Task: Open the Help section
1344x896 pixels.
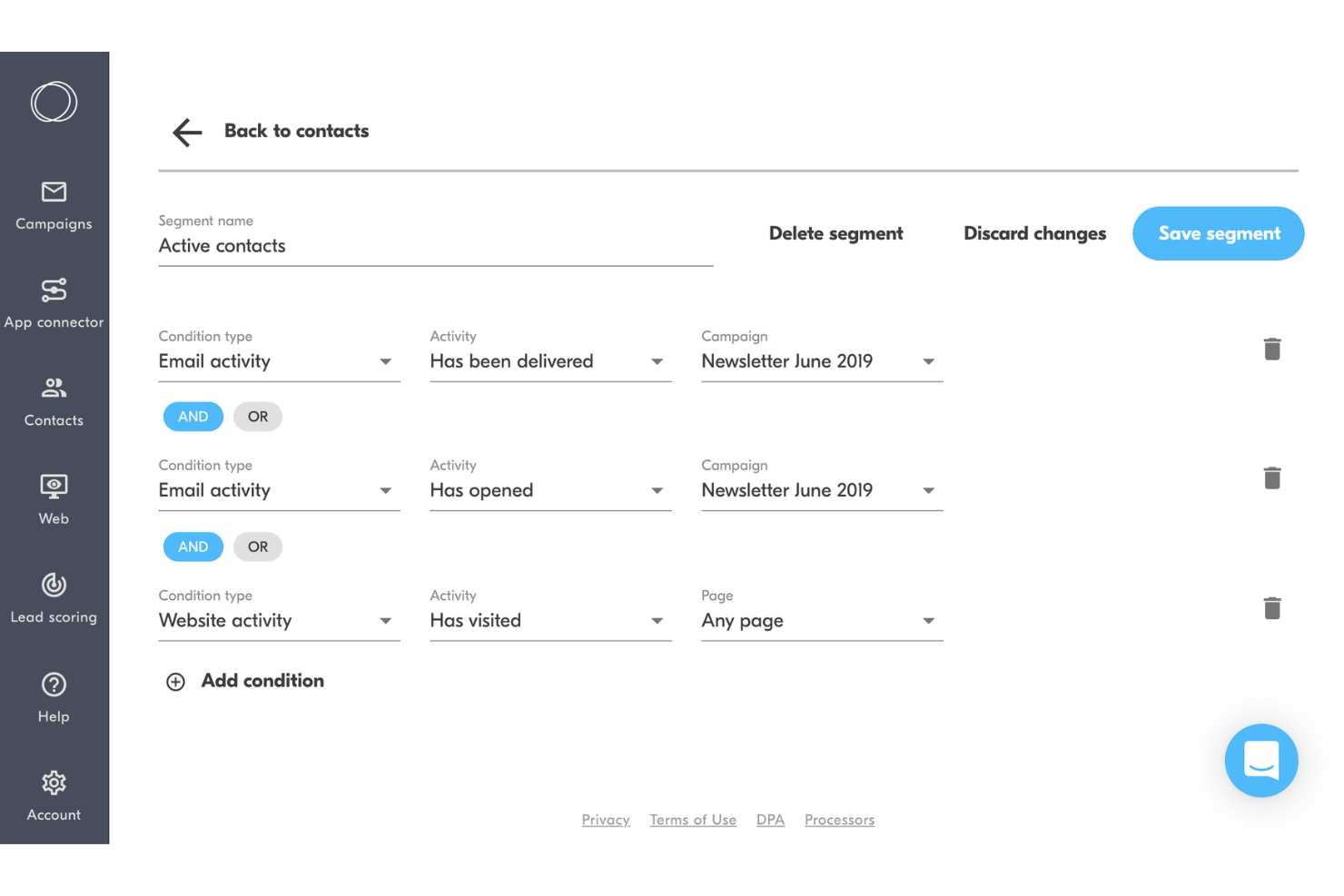Action: (54, 697)
